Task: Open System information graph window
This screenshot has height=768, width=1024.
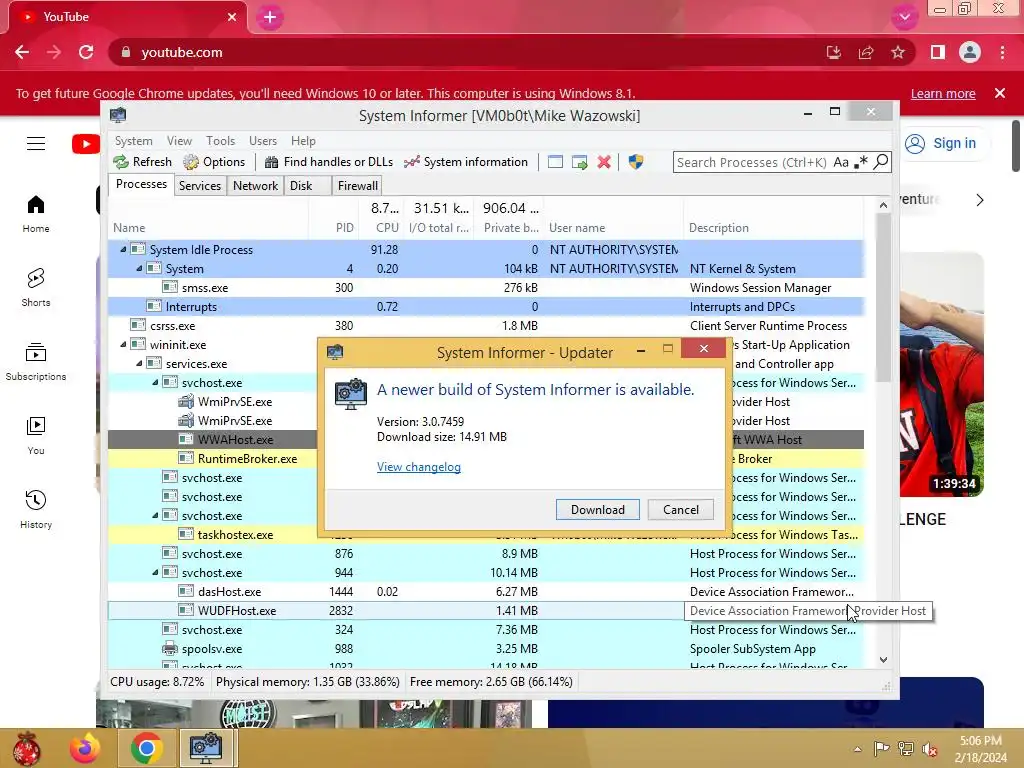Action: [466, 162]
